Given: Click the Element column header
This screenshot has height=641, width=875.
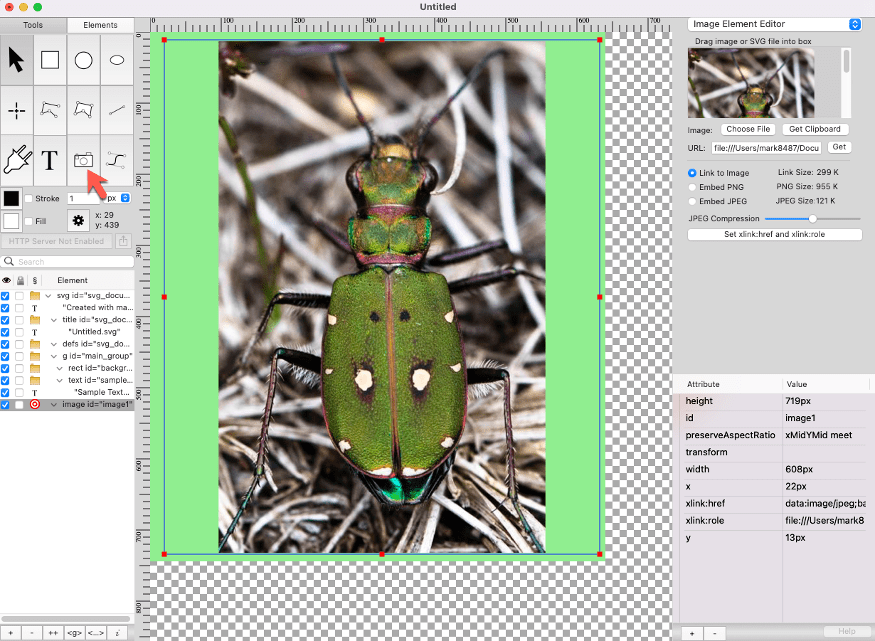Looking at the screenshot, I should tap(73, 280).
